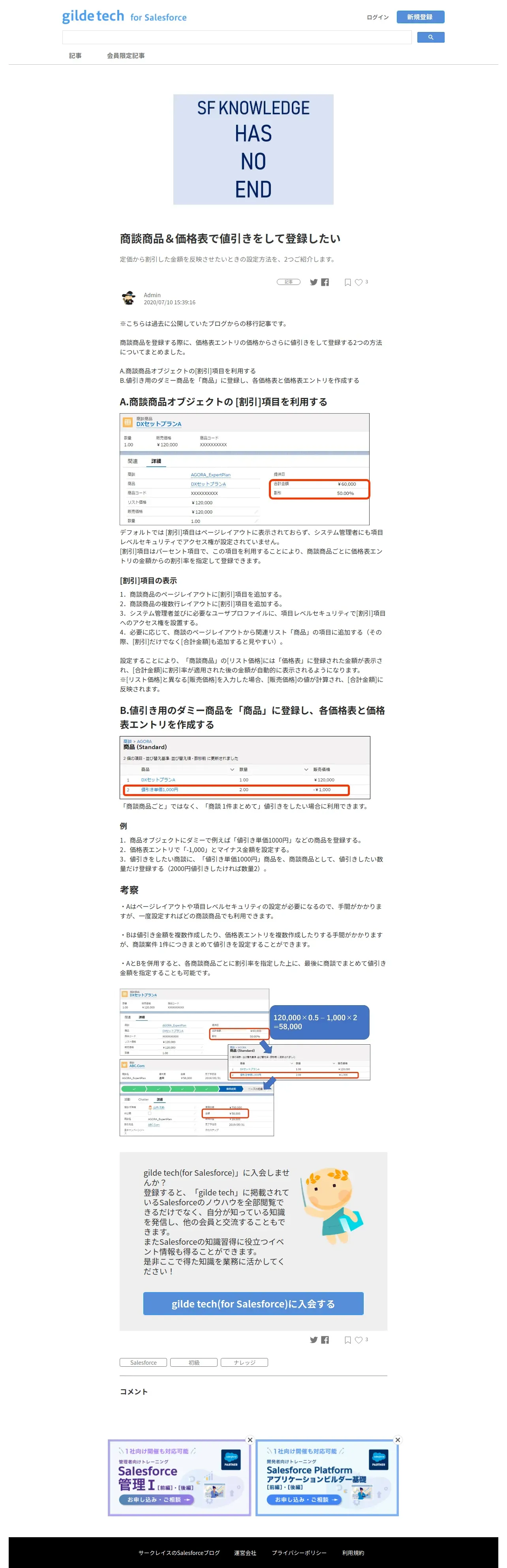Click the 考察 section heading

point(129,890)
